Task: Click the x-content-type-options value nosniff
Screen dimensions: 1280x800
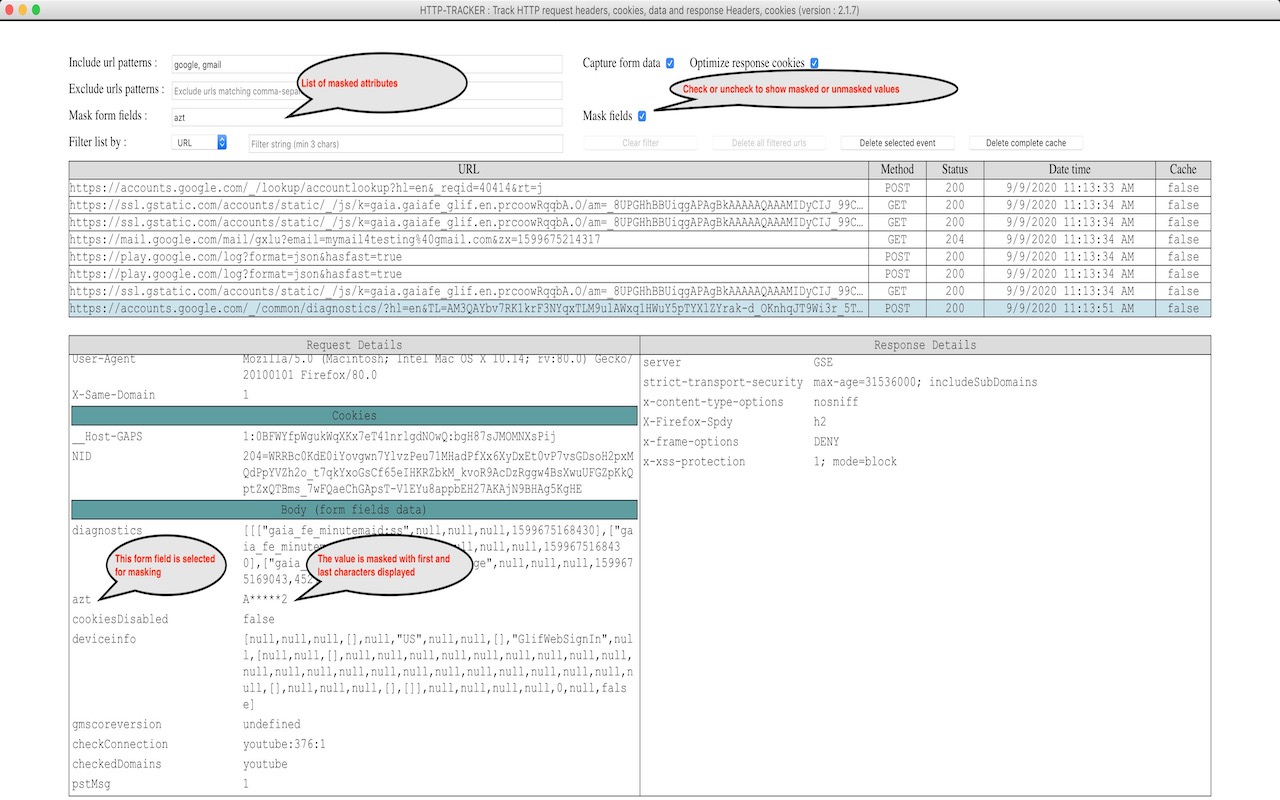Action: pyautogui.click(x=836, y=402)
